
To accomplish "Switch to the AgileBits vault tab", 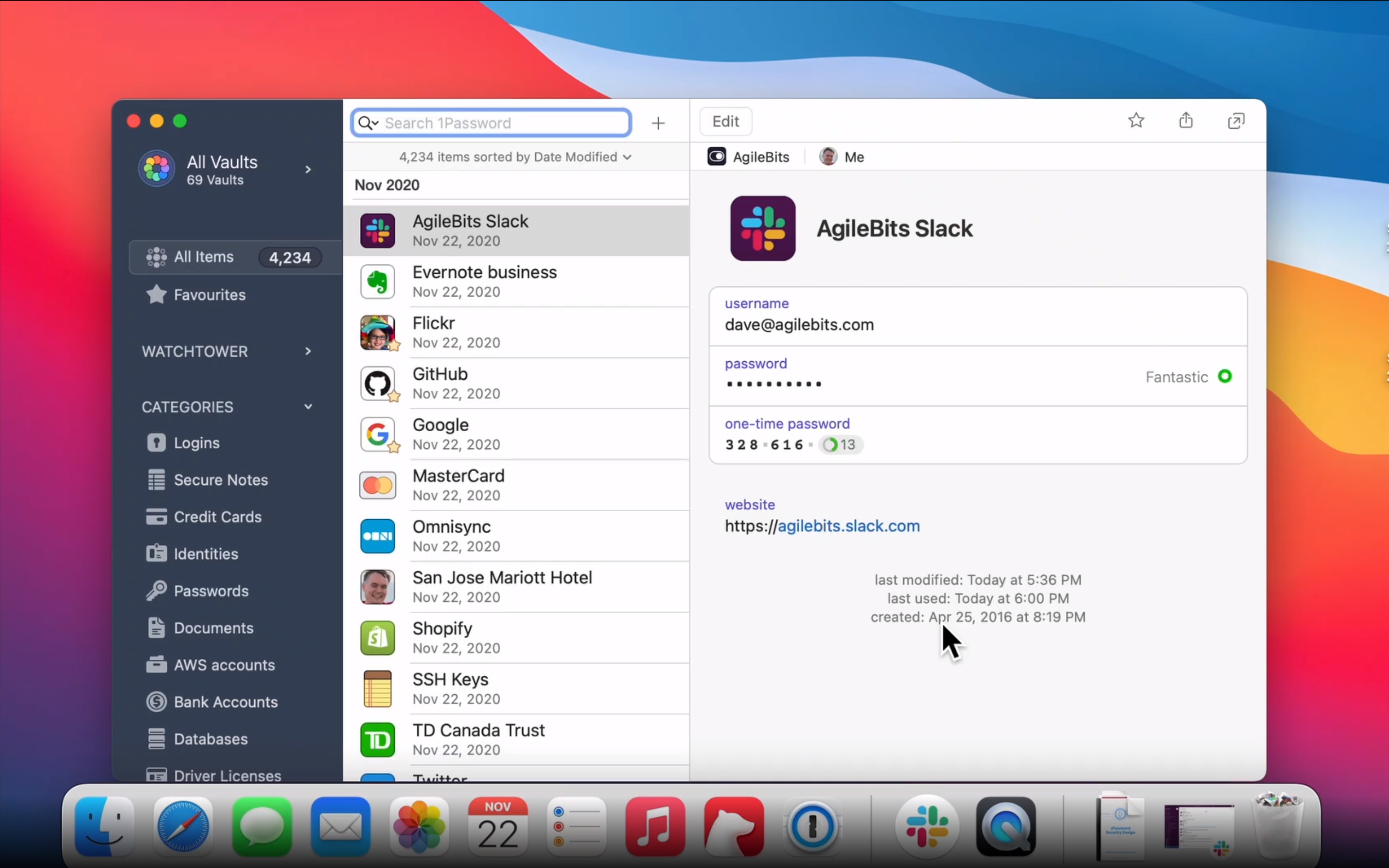I will [x=747, y=157].
